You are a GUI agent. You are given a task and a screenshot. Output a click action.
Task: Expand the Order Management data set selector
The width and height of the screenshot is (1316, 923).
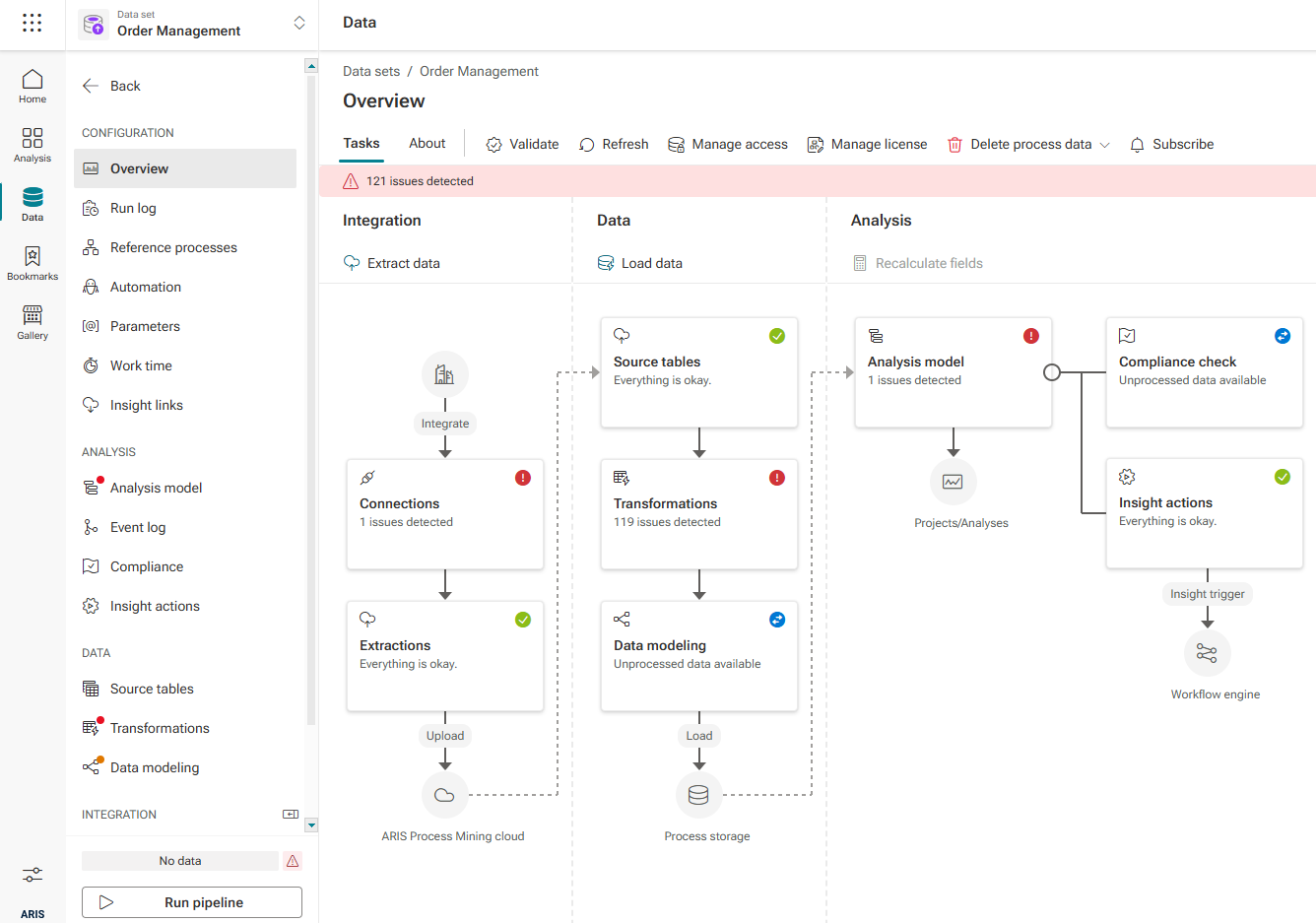pyautogui.click(x=299, y=23)
